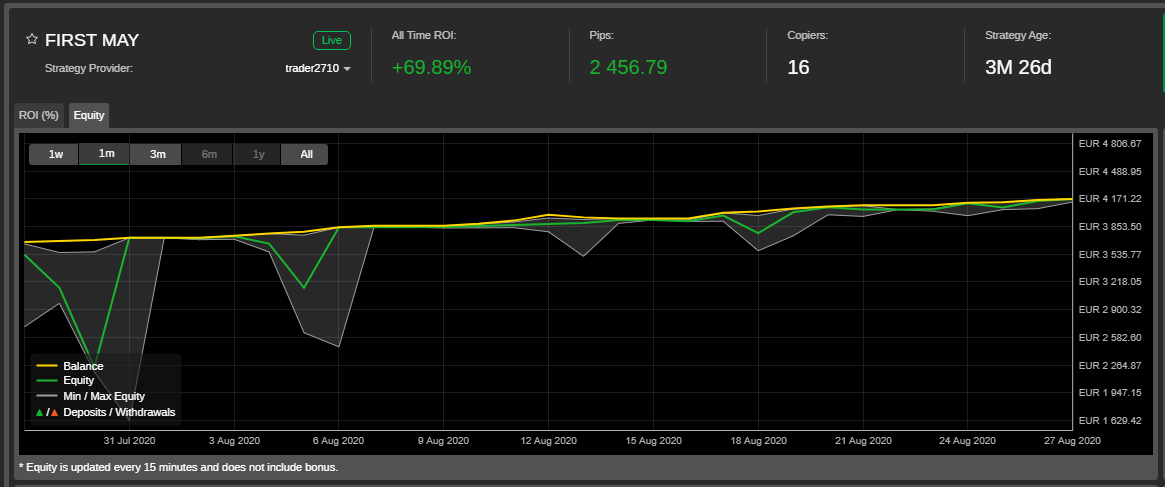The width and height of the screenshot is (1165, 487).
Task: Click the 12 Aug 2020 axis date
Action: click(548, 441)
